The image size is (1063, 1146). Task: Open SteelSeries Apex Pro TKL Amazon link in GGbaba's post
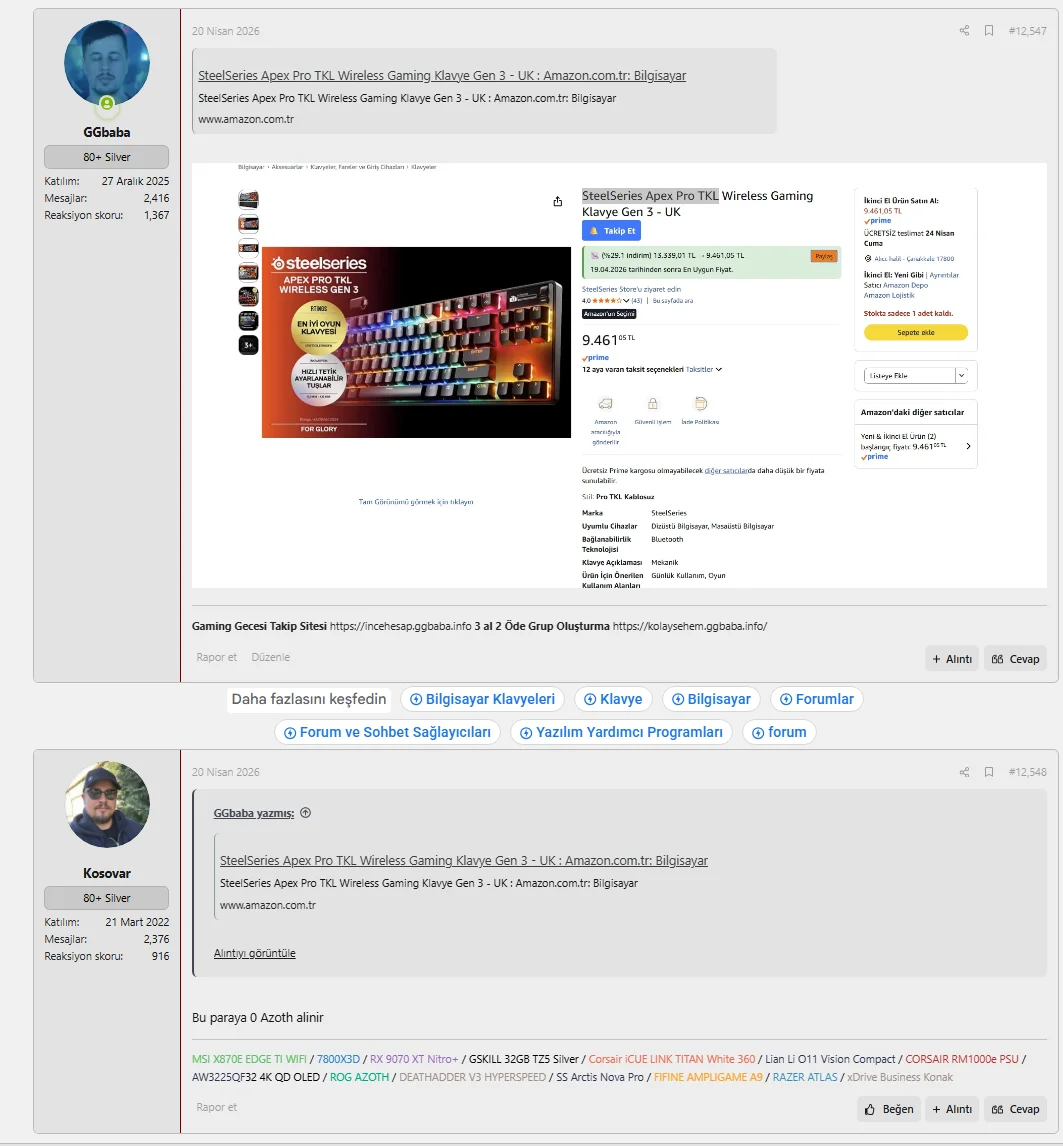[x=442, y=75]
